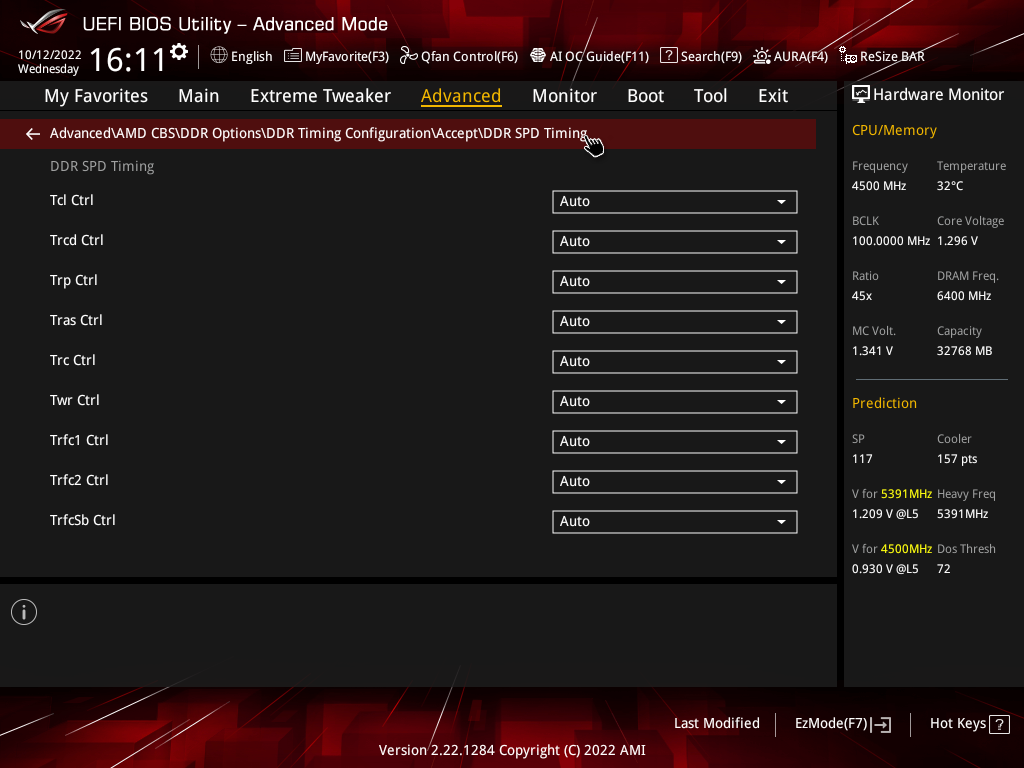Open the TrfcSb Ctrl dropdown
Screen dimensions: 1024x768
[x=675, y=522]
